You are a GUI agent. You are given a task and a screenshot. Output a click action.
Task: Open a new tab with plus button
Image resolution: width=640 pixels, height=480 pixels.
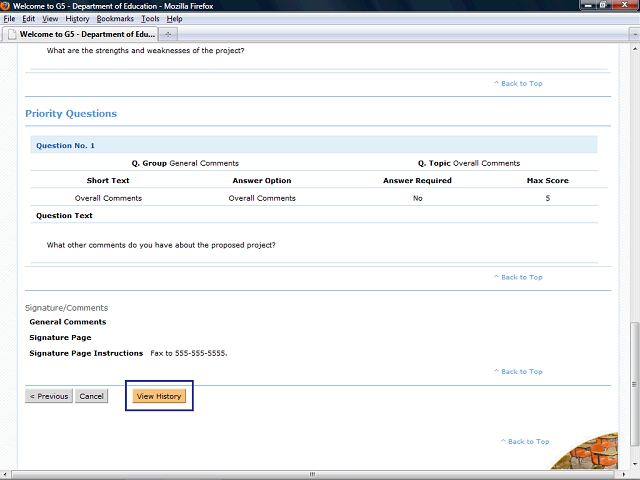tap(168, 34)
